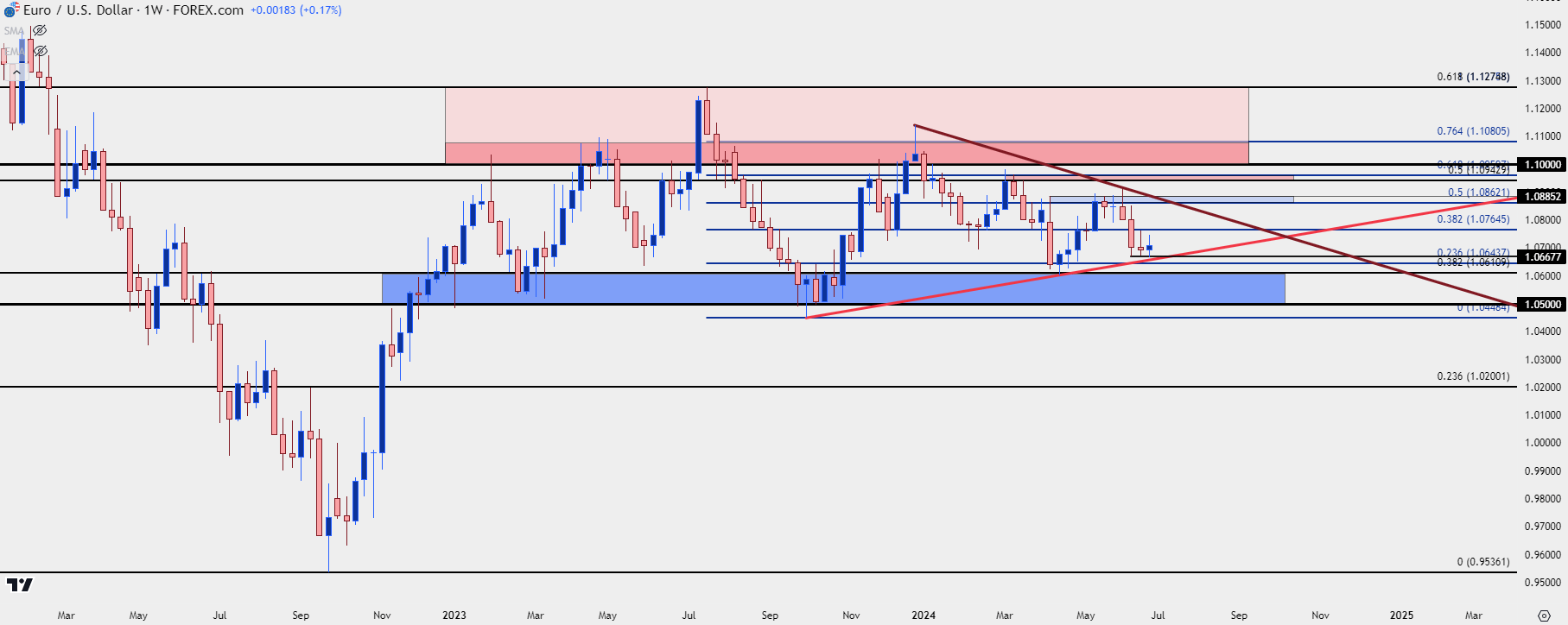Click the 0.236 (1.02001) Fibonacci label
This screenshot has width=1568, height=625.
(1473, 376)
